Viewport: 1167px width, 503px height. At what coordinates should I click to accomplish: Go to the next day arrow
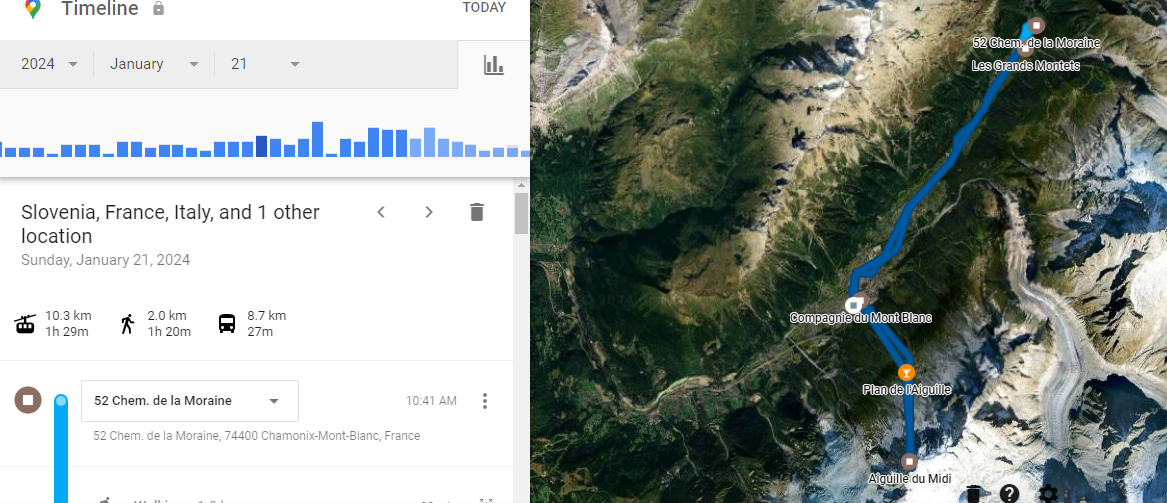point(429,212)
